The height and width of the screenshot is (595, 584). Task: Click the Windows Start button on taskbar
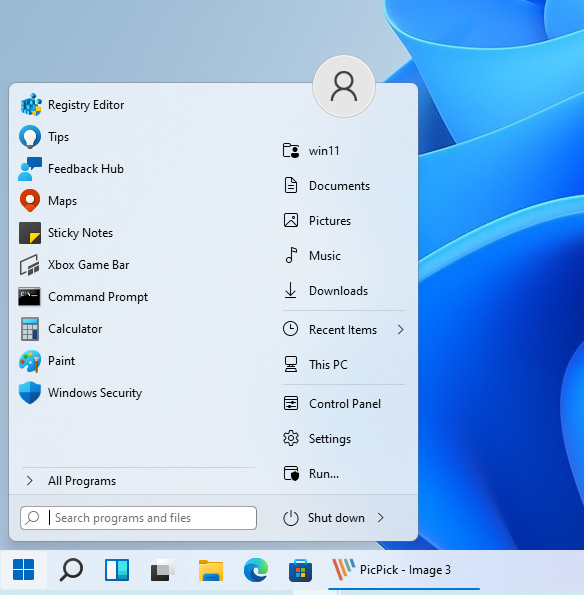[x=24, y=570]
